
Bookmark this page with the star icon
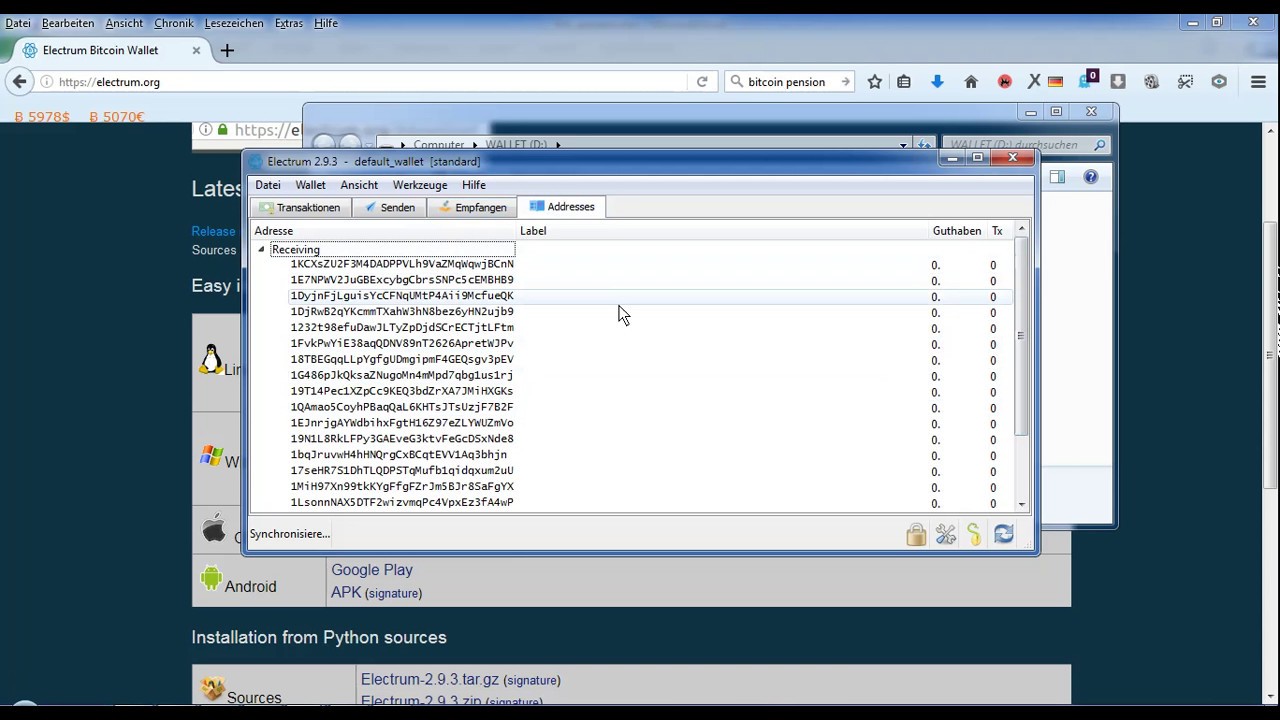pyautogui.click(x=875, y=82)
